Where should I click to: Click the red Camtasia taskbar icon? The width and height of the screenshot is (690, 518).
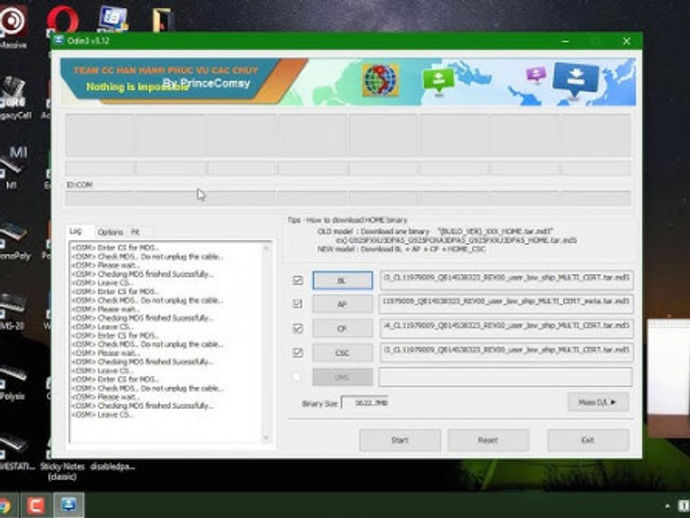(x=36, y=505)
